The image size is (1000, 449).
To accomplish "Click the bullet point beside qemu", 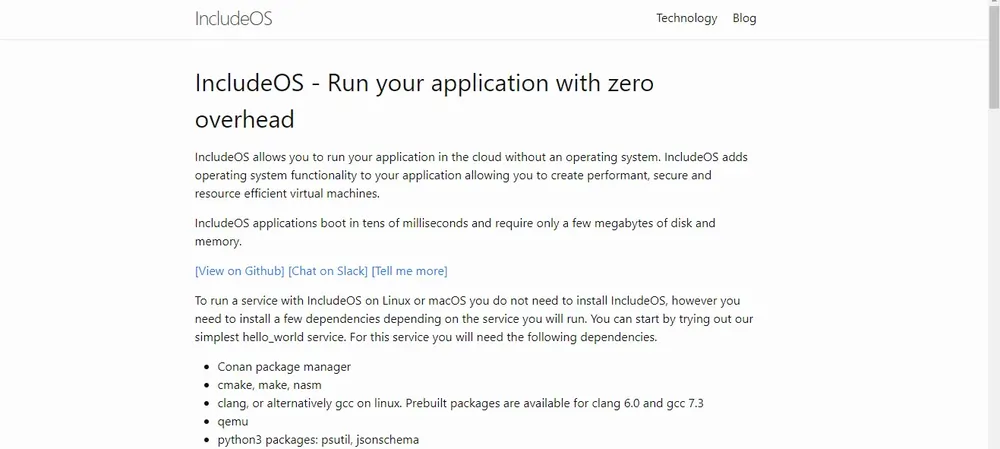I will click(206, 422).
